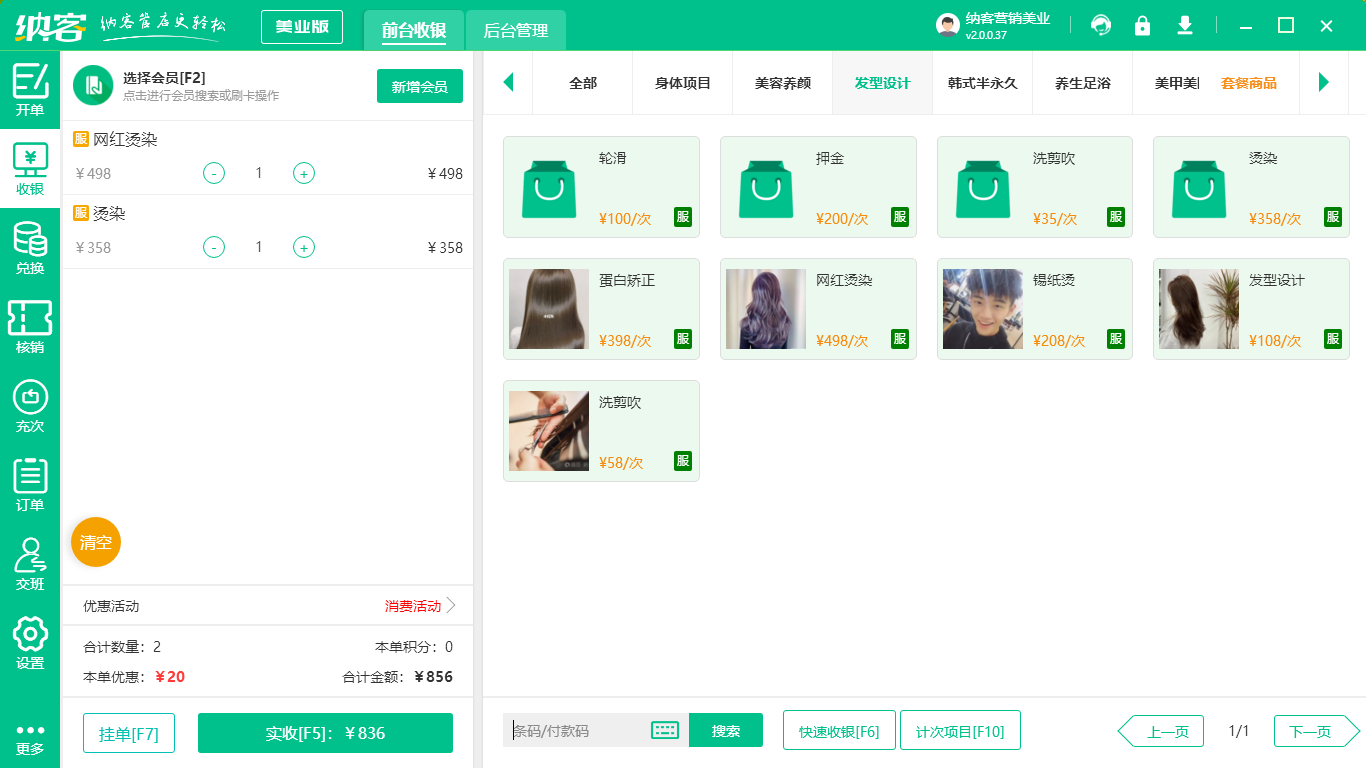Open customer service via the headset icon
Viewport: 1366px width, 768px height.
[x=1100, y=25]
